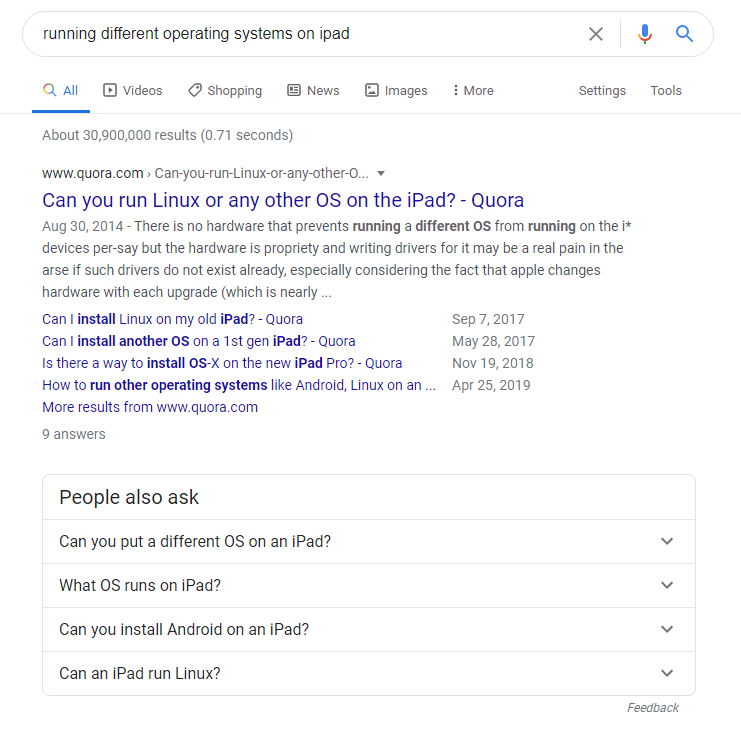741x736 pixels.
Task: Click the blue magnifying glass search icon
Action: (684, 34)
